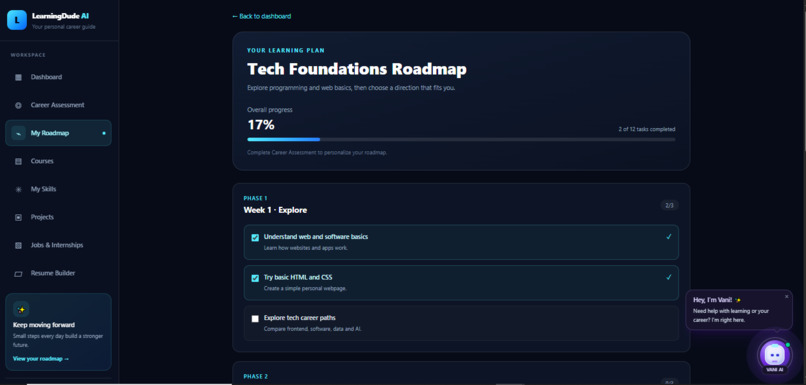Click the 2 of 12 tasks completed text

pos(647,130)
